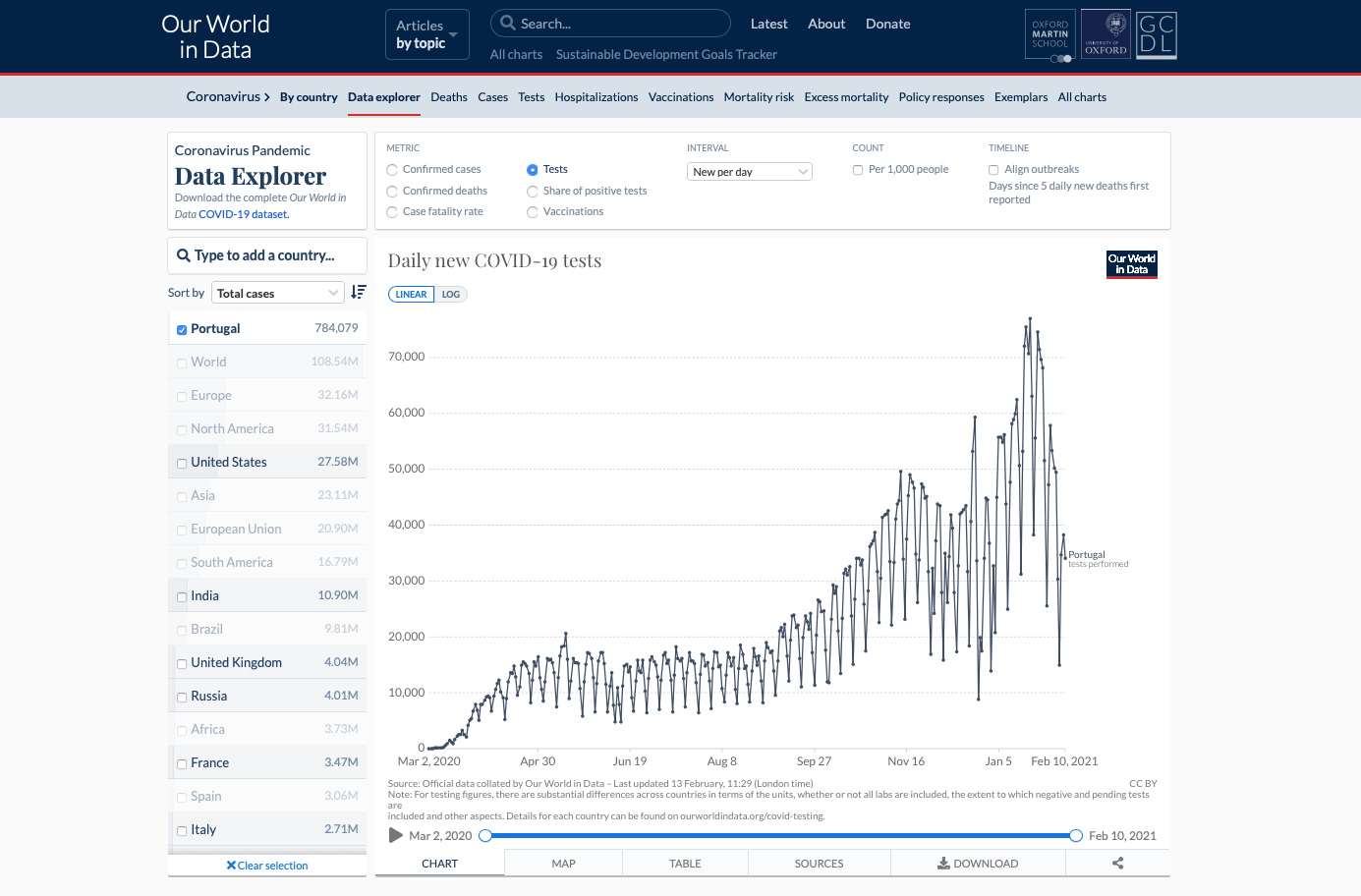
Task: Switch to LOG scale
Action: click(451, 295)
